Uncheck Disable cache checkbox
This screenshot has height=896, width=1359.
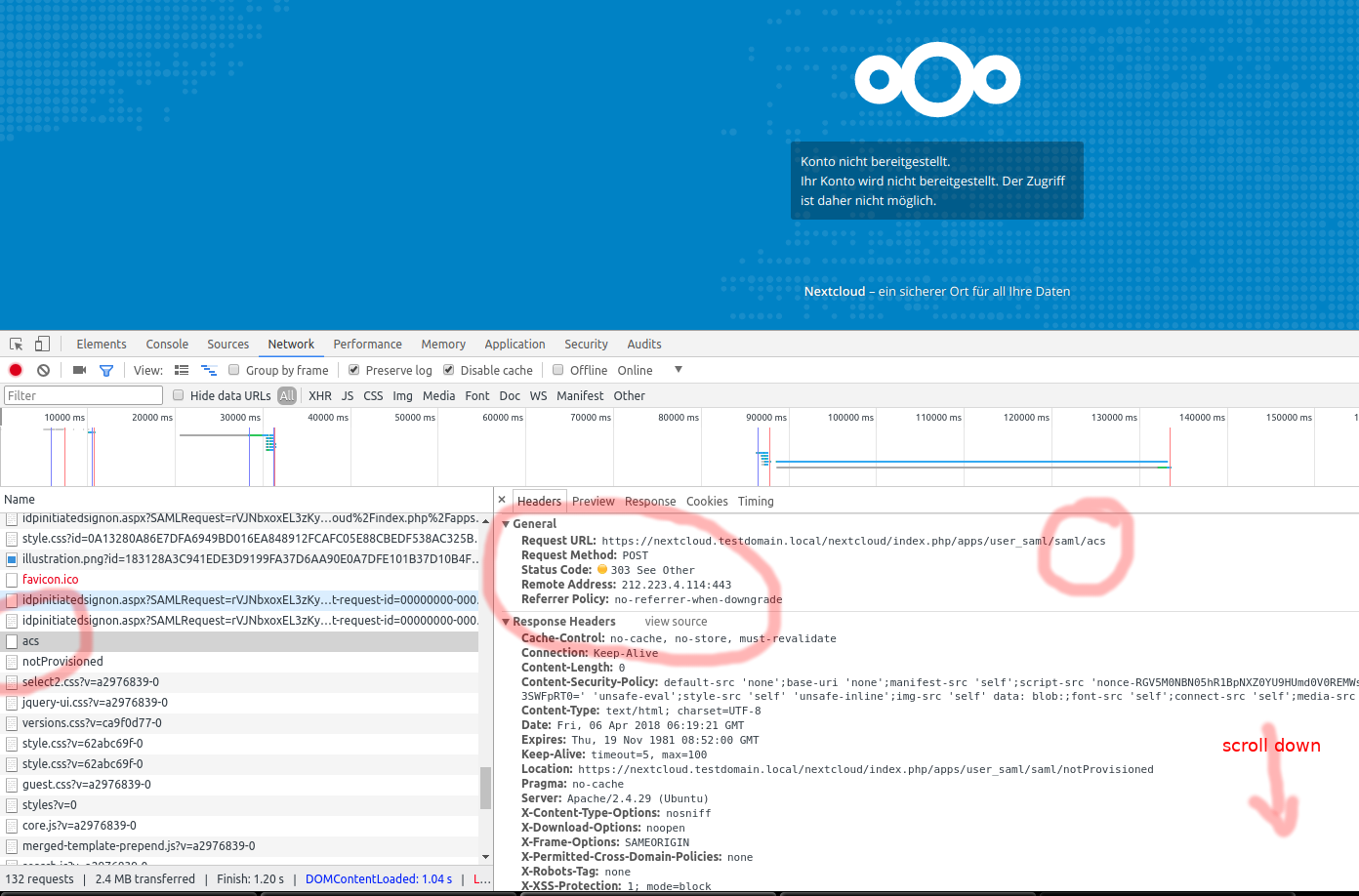[449, 370]
